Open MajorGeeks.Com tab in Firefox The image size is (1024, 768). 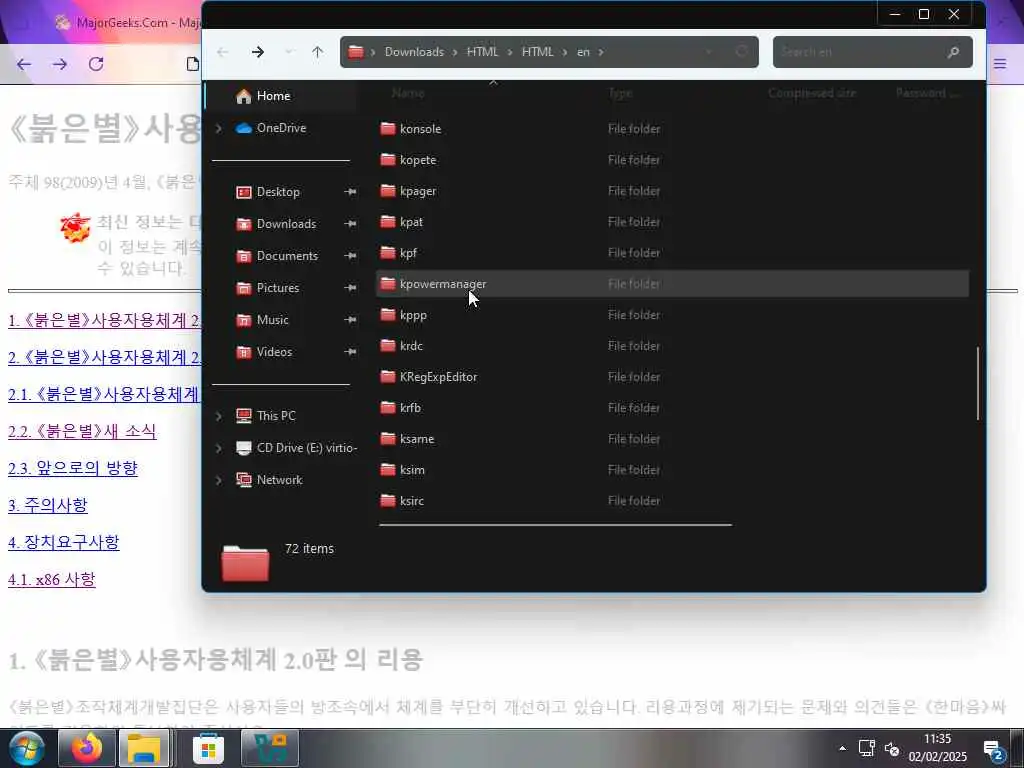(x=127, y=22)
